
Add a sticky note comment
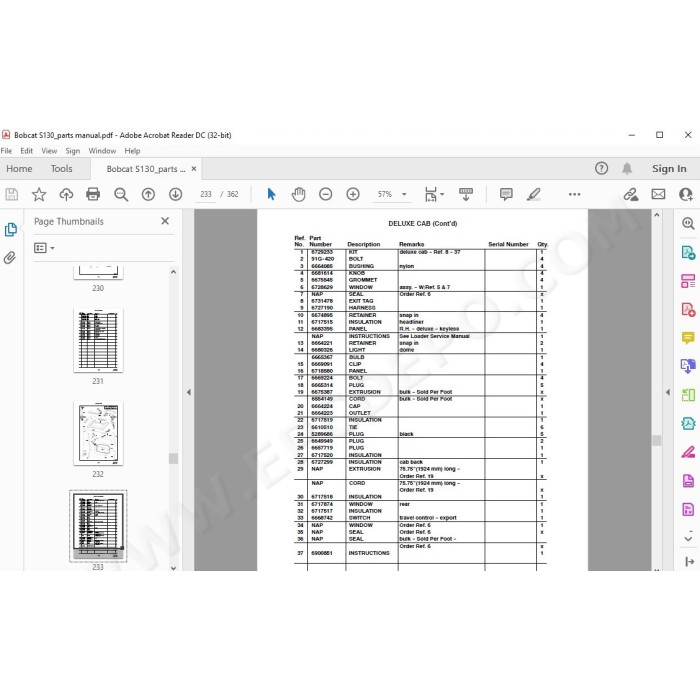click(x=506, y=194)
